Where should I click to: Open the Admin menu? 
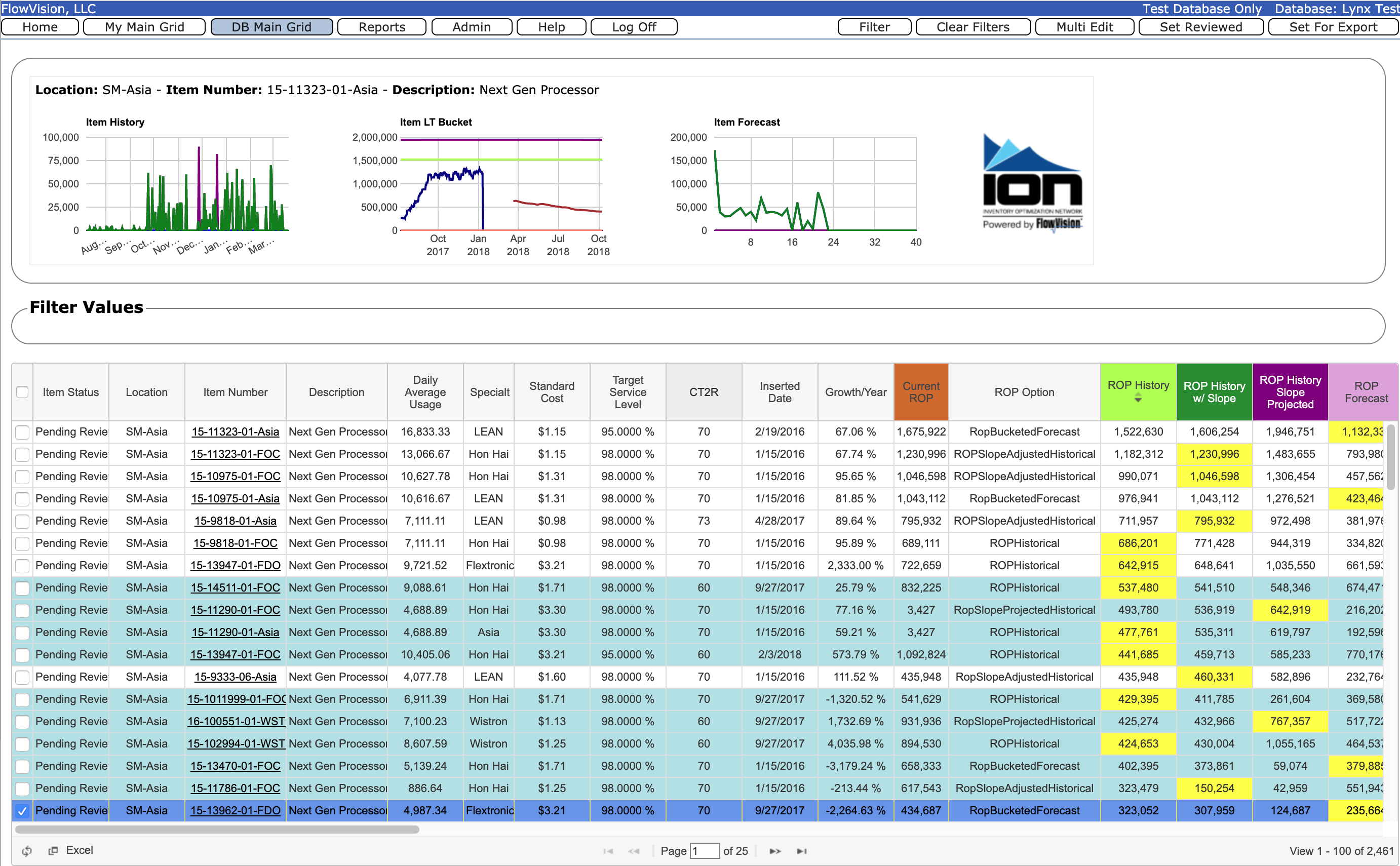472,26
